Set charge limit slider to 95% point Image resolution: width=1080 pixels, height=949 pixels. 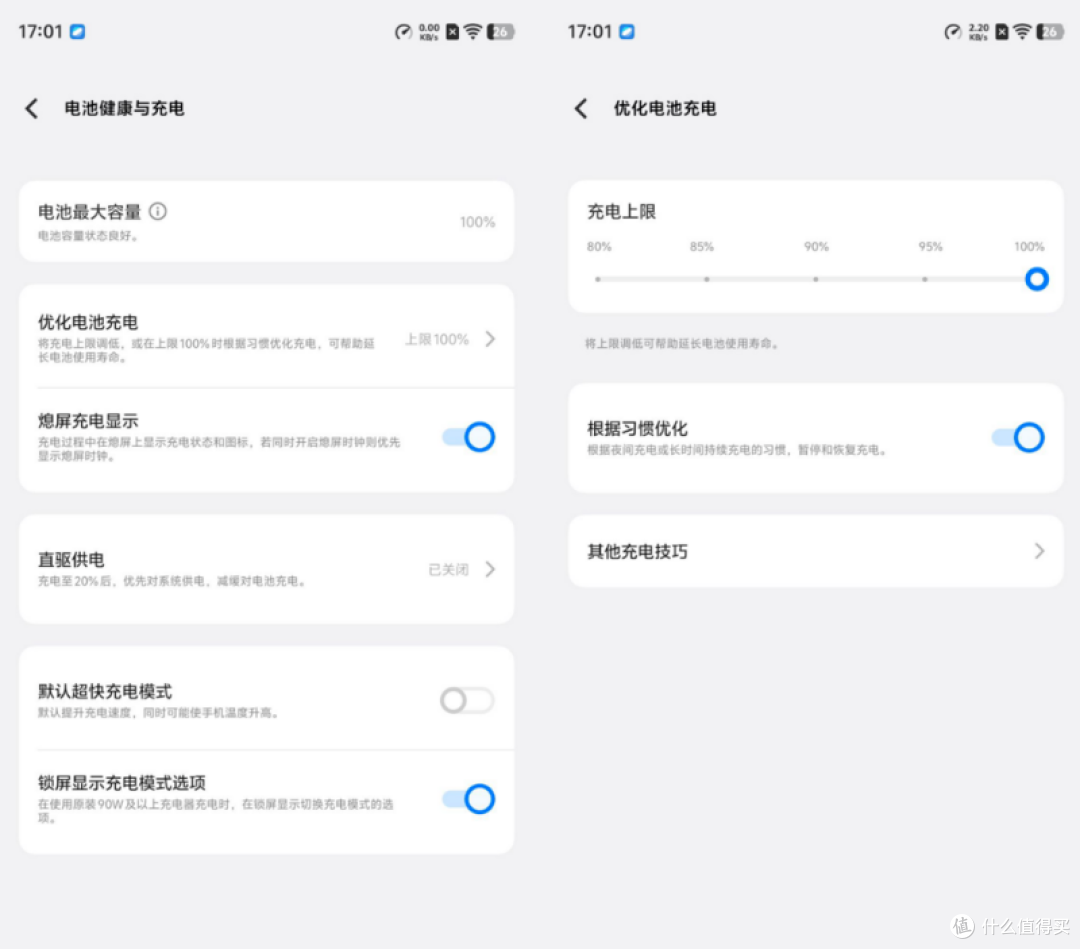(x=924, y=279)
